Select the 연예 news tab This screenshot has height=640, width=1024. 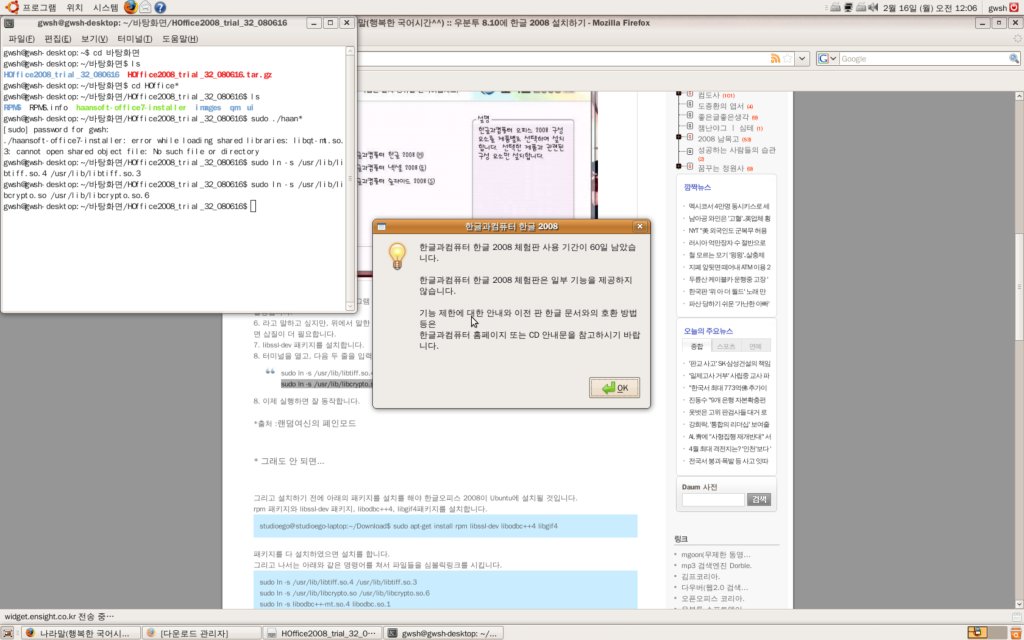click(x=756, y=346)
